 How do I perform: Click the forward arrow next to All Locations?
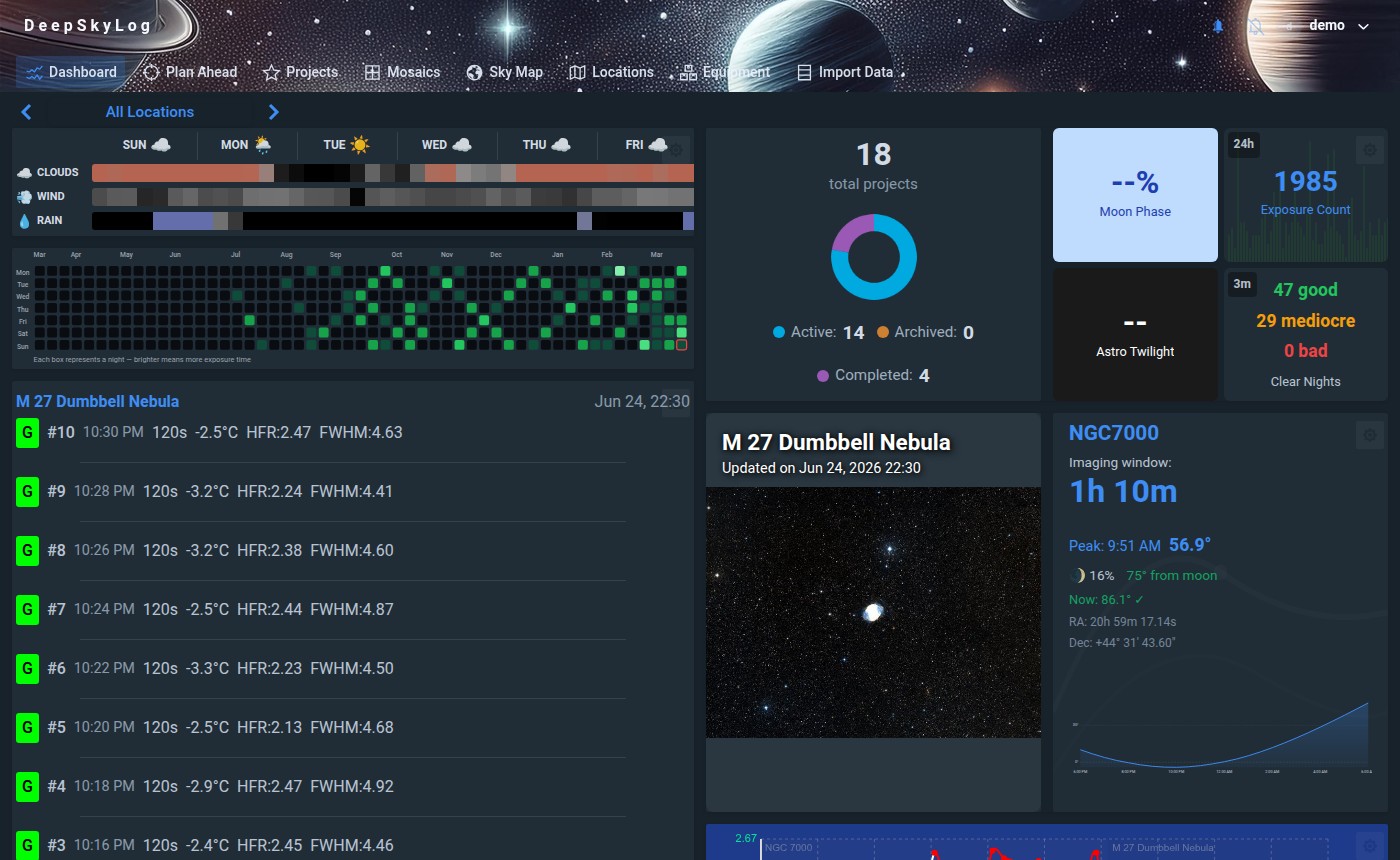point(273,112)
